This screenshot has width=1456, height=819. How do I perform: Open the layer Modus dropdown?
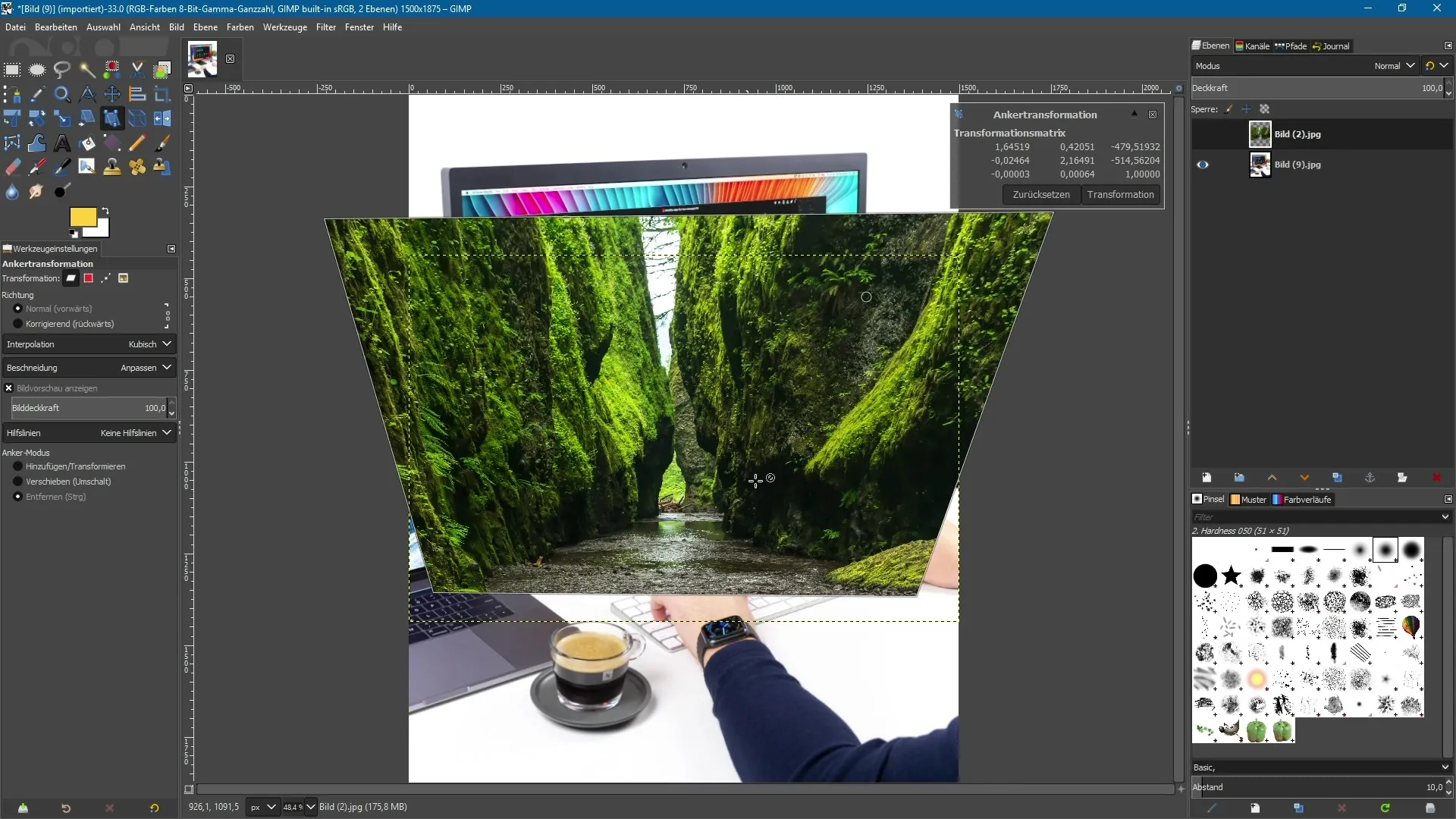pyautogui.click(x=1304, y=66)
